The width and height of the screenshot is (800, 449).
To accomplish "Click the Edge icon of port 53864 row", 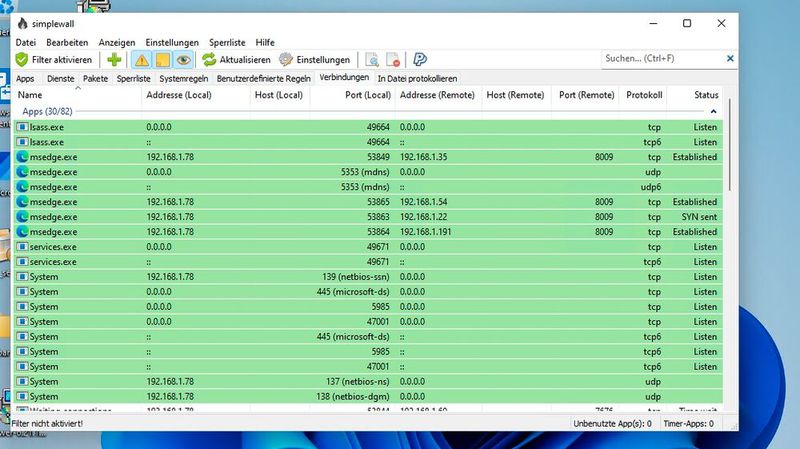I will [22, 232].
